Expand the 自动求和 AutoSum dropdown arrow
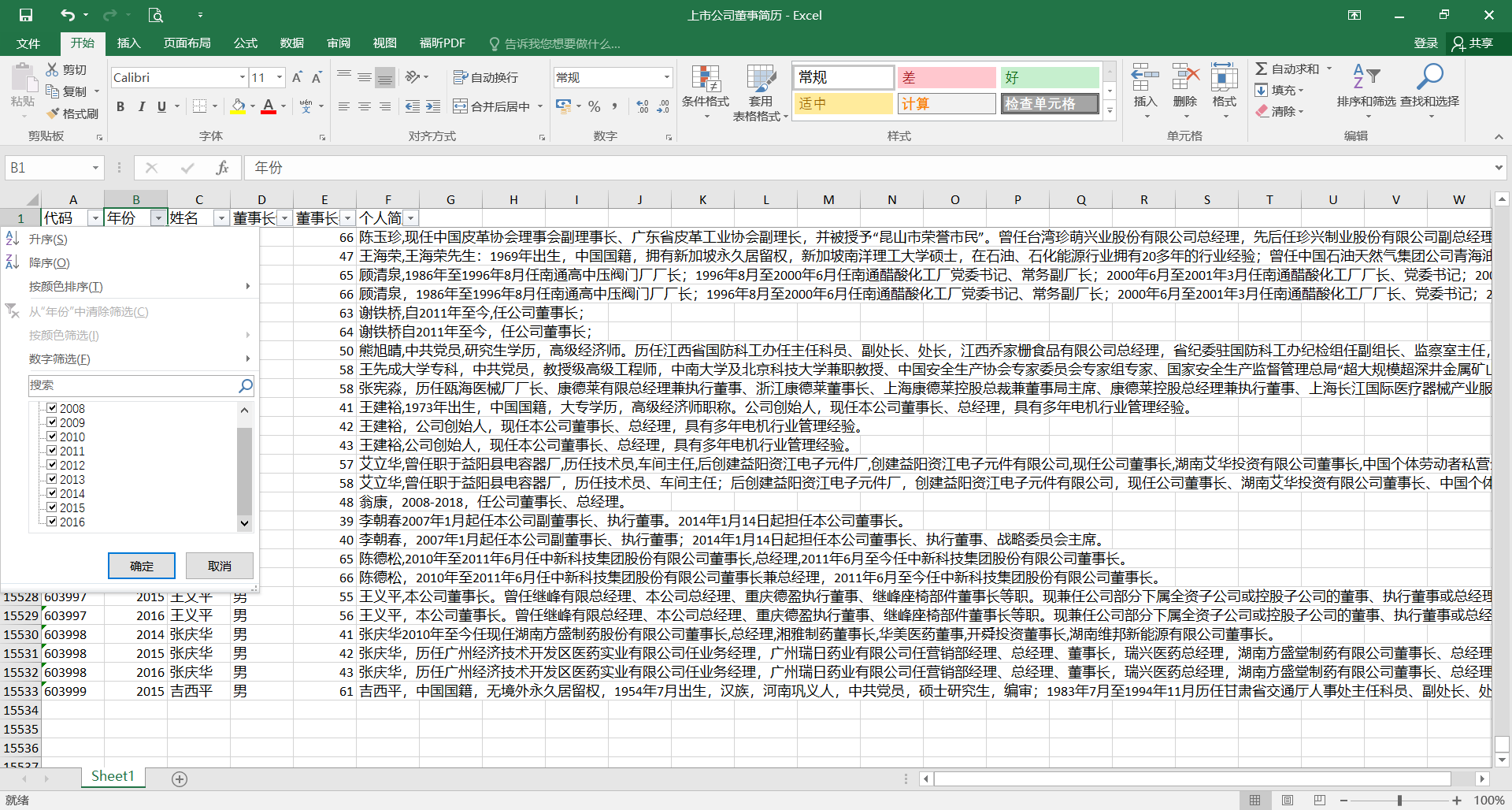Screen dimensions: 1512x810 pyautogui.click(x=1329, y=69)
